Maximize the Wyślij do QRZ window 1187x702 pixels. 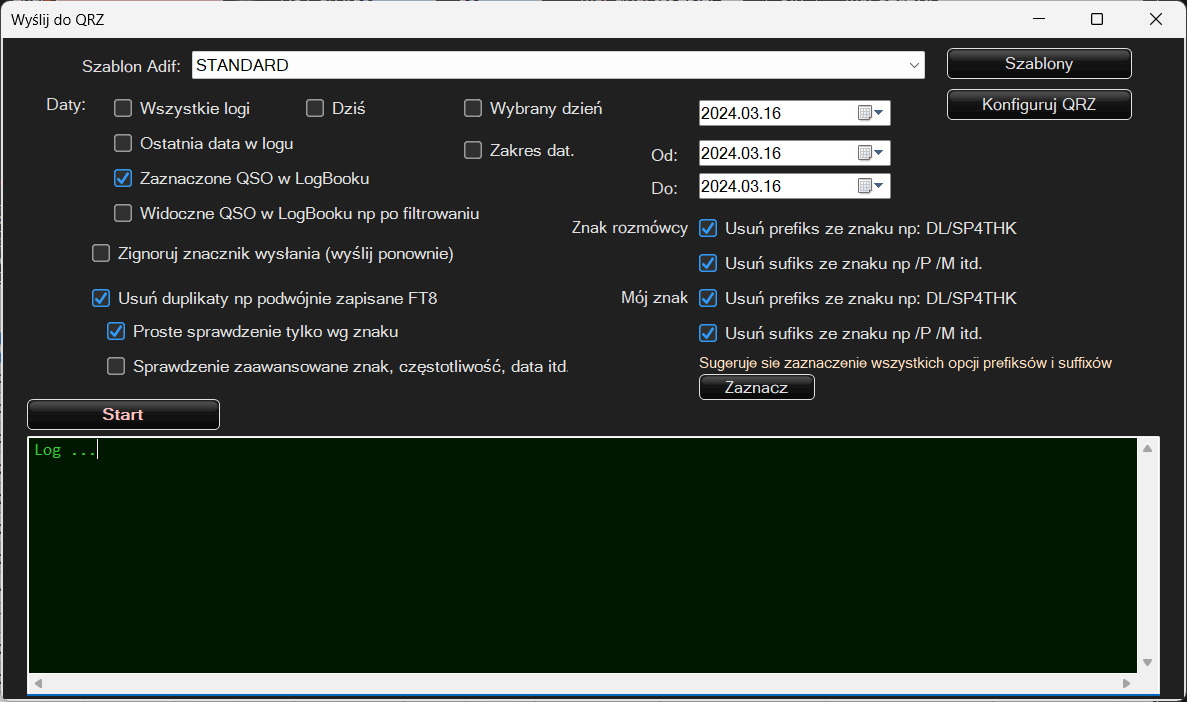coord(1097,19)
